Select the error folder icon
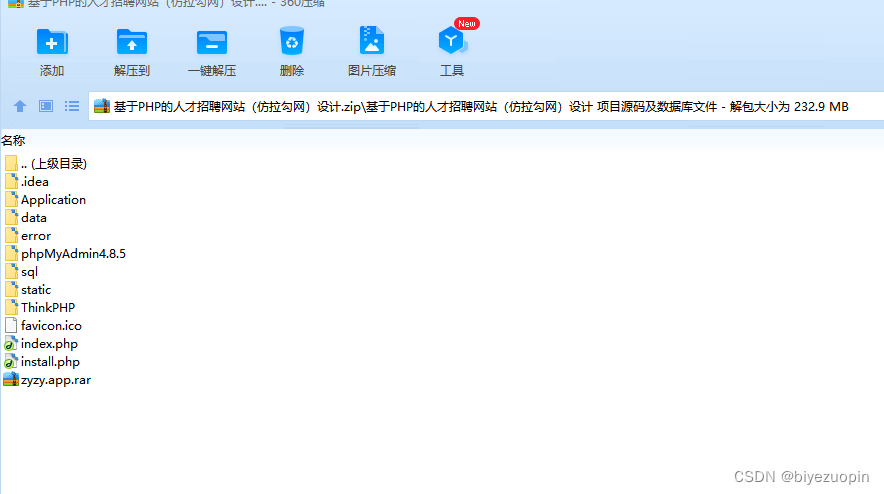884x494 pixels. pos(11,235)
